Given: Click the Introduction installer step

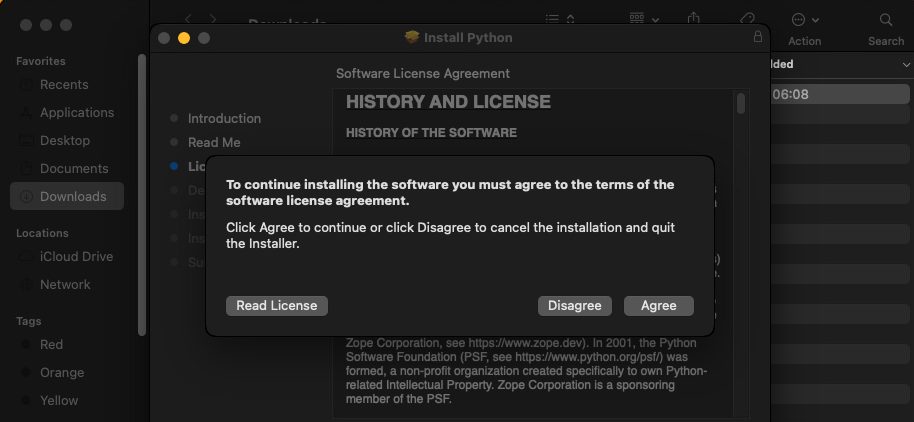Looking at the screenshot, I should [224, 118].
